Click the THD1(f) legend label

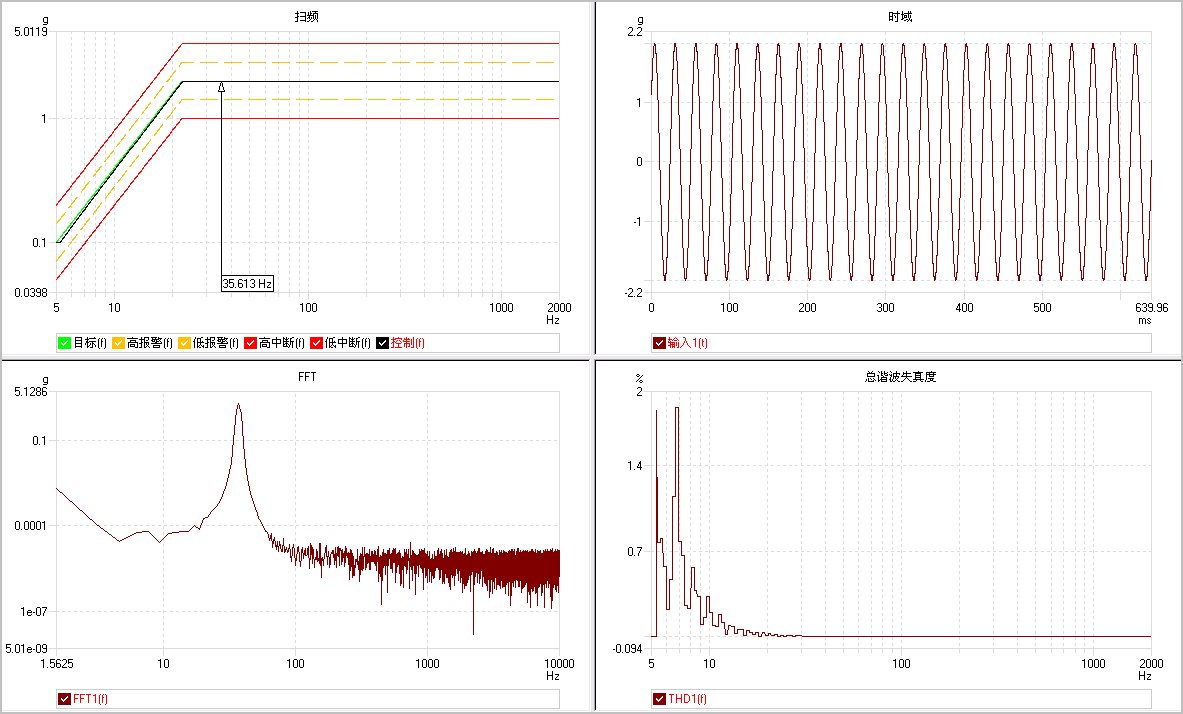point(687,699)
